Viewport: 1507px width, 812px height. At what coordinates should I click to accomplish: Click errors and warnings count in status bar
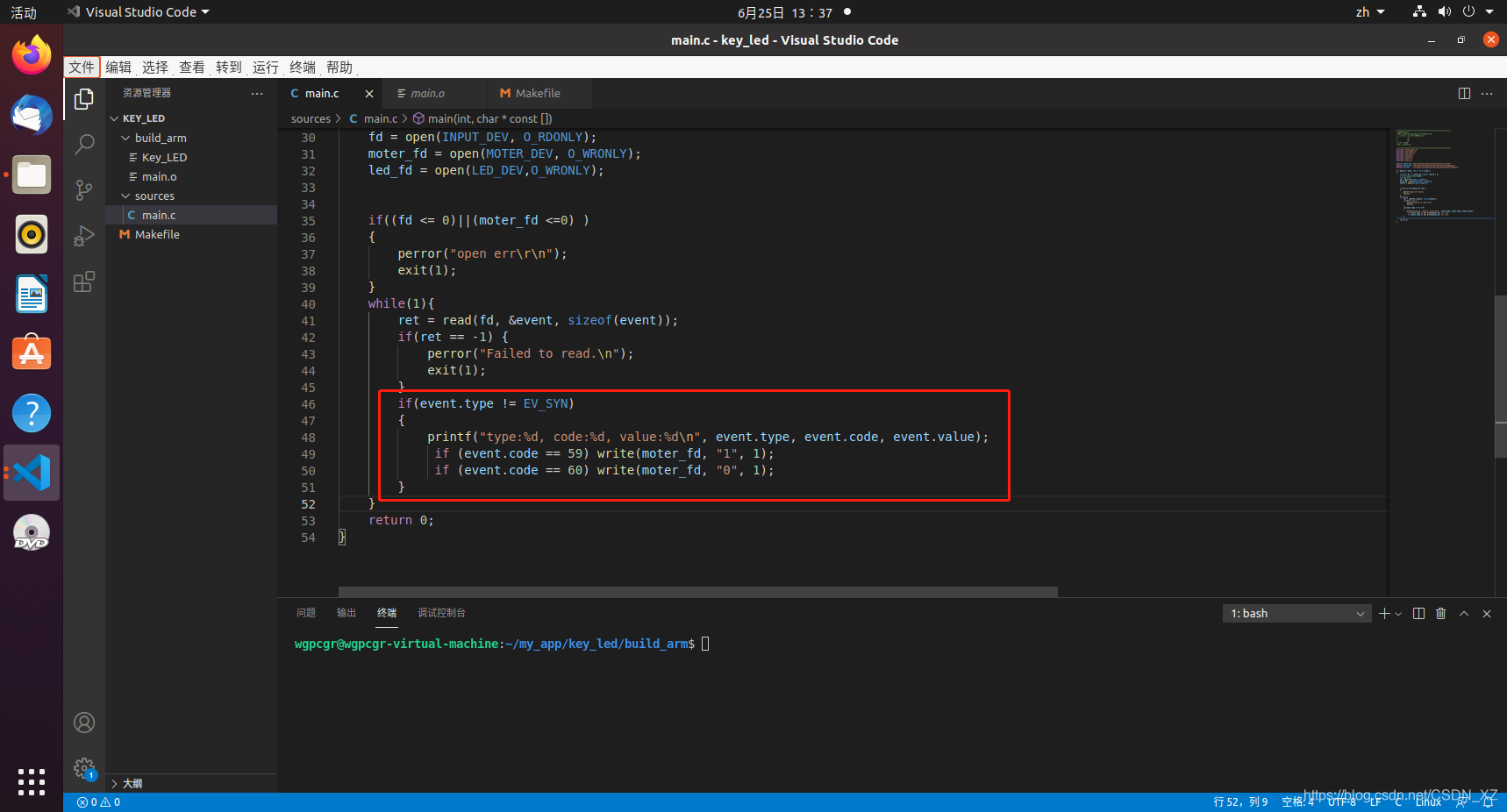tap(98, 802)
